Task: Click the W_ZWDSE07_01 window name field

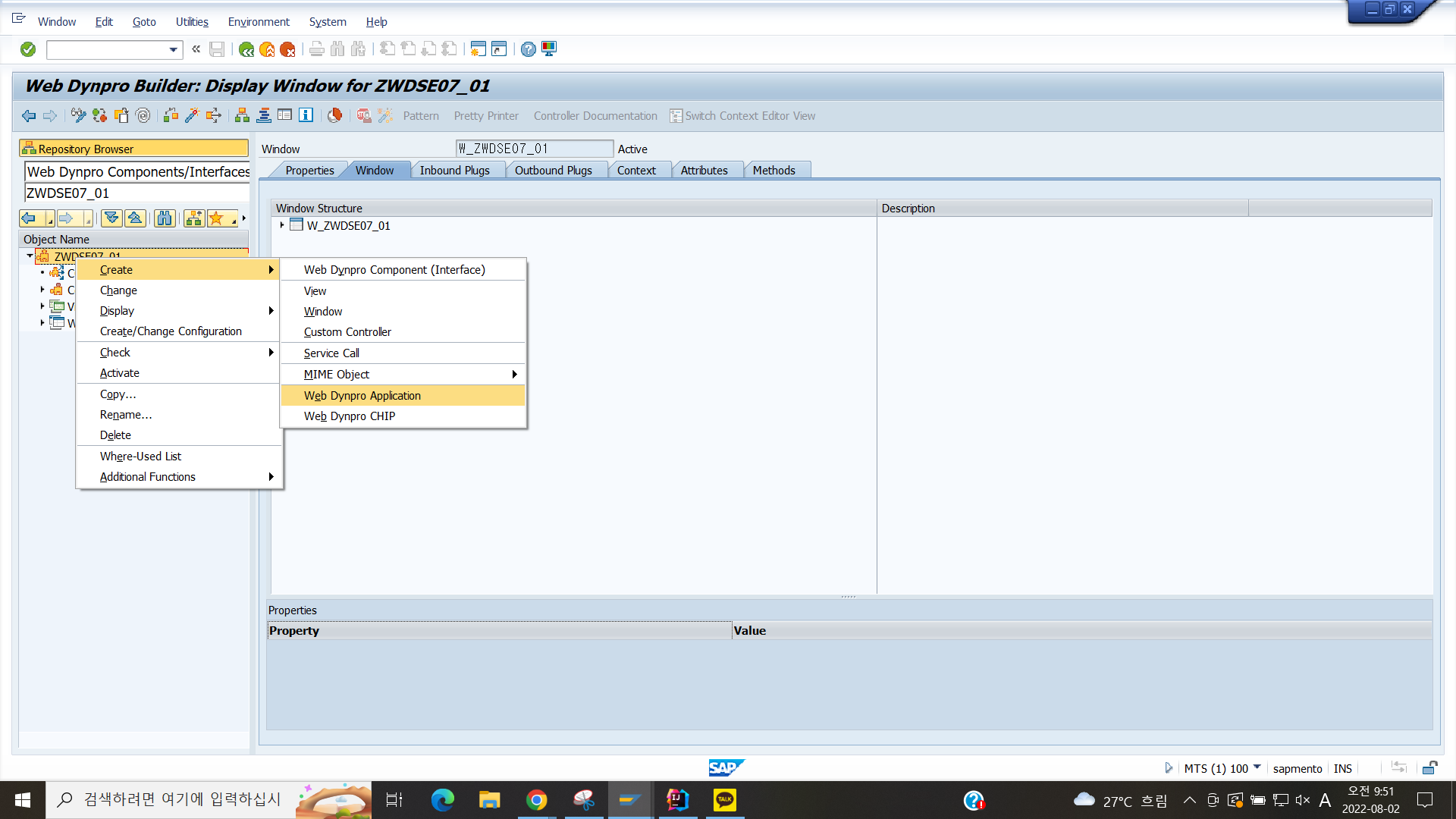Action: click(534, 149)
